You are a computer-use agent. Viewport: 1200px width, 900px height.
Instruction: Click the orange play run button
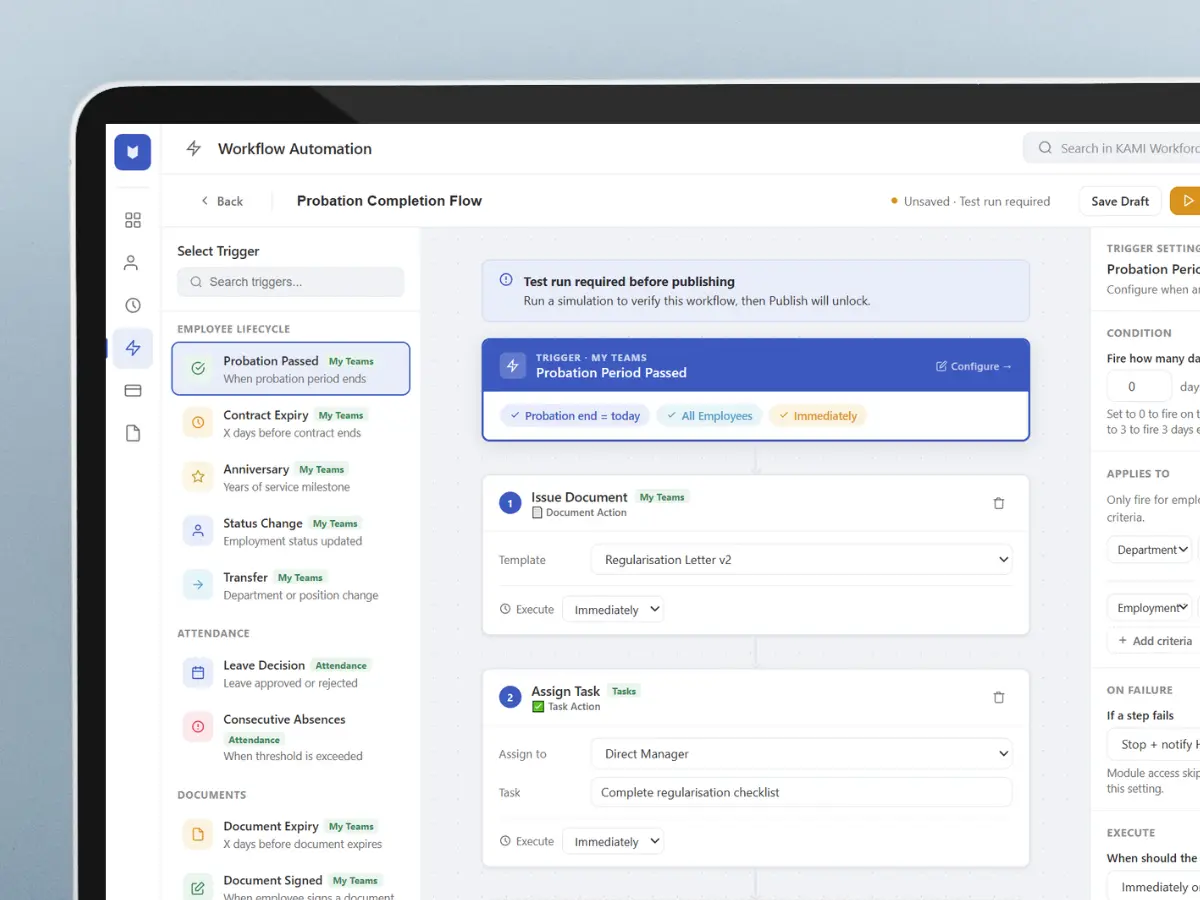pos(1185,201)
